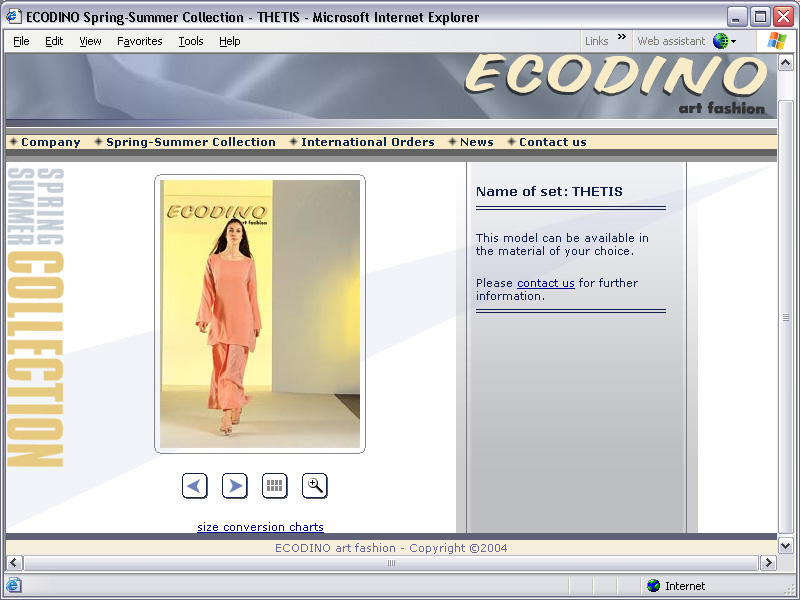Open the Edit menu
Viewport: 800px width, 600px height.
pos(54,41)
